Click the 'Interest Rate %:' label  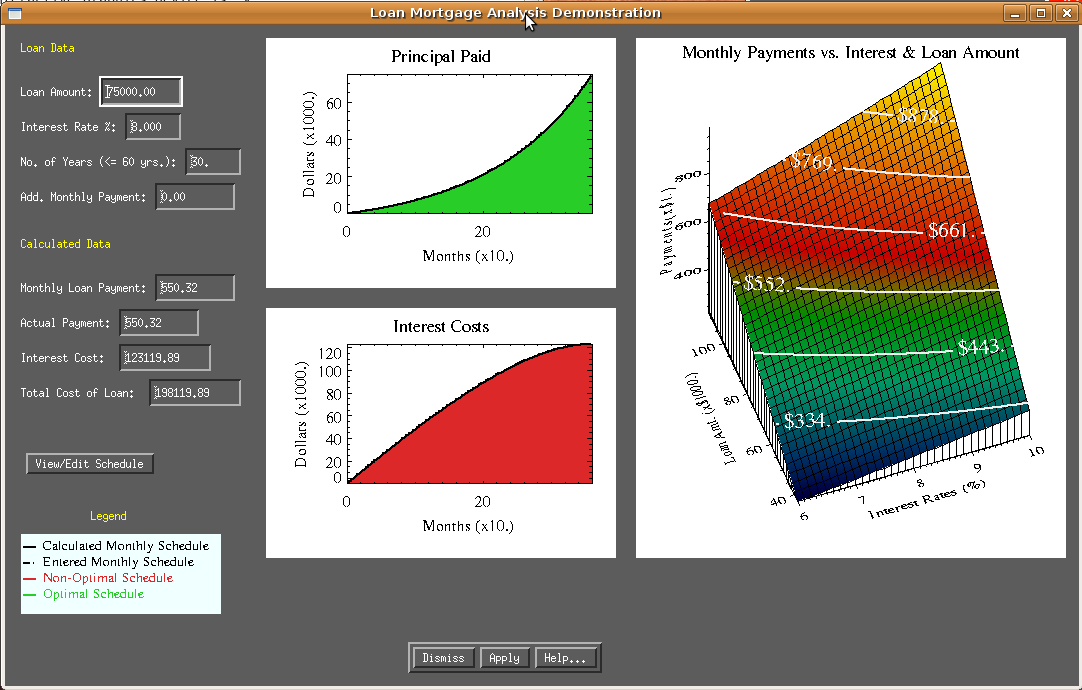68,127
